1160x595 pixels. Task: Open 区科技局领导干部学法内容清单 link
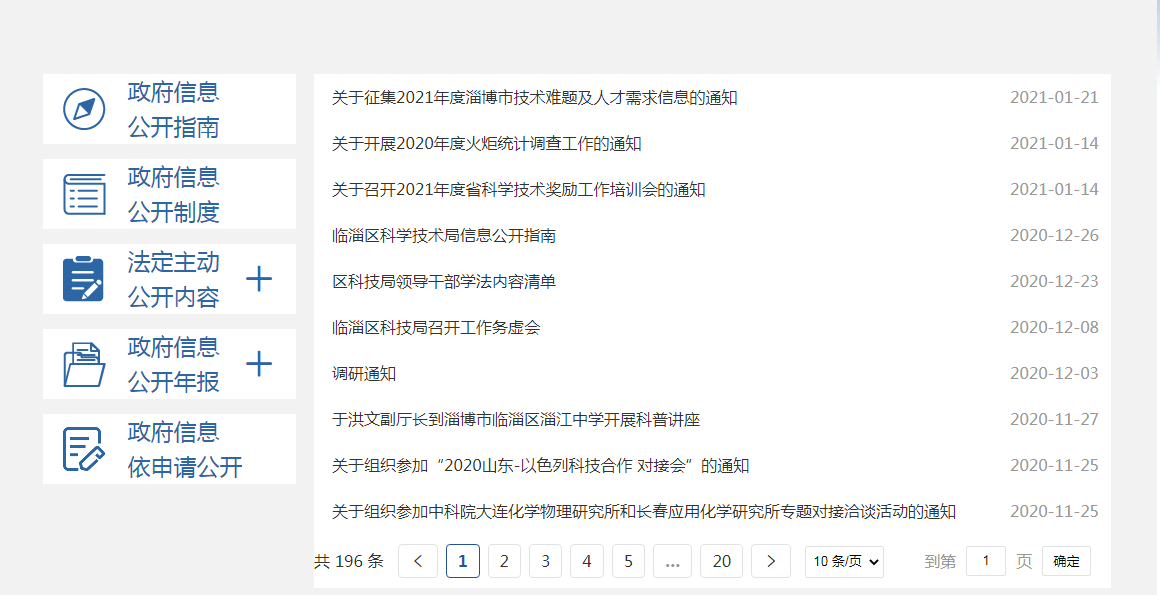coord(444,282)
